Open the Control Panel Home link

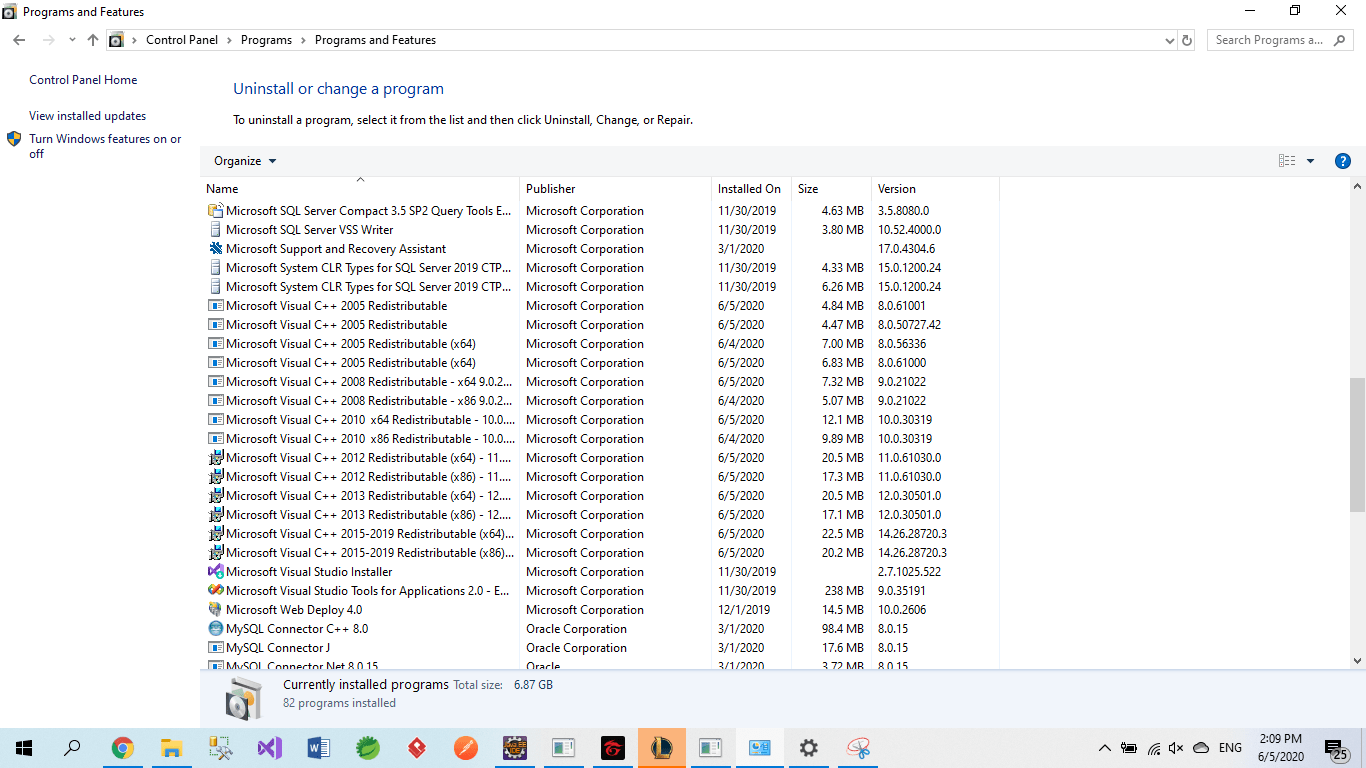83,80
